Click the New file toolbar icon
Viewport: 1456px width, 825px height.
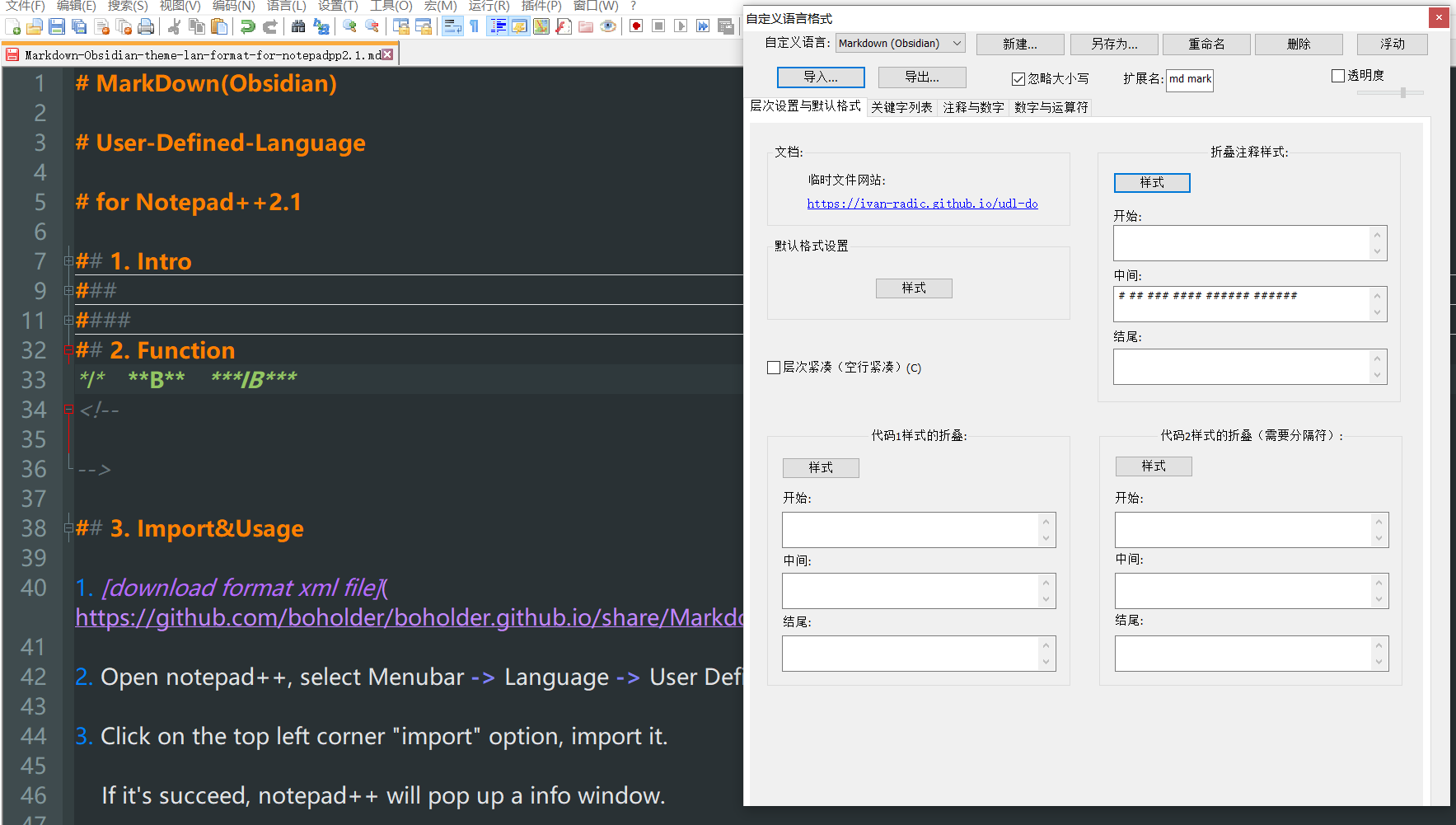(12, 26)
